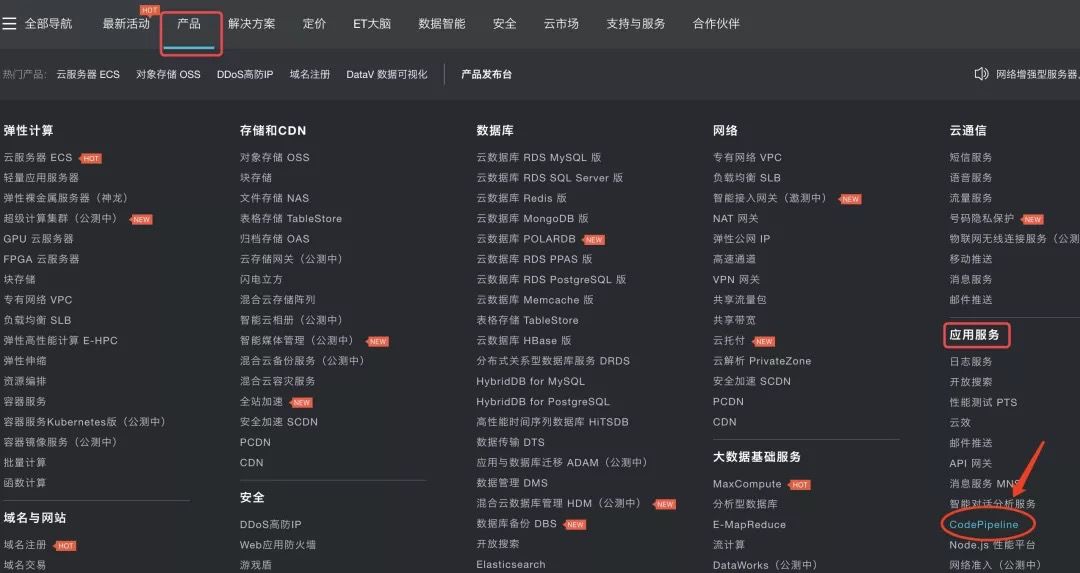The height and width of the screenshot is (573, 1080).
Task: Open the 全站加速 link
Action: point(261,402)
